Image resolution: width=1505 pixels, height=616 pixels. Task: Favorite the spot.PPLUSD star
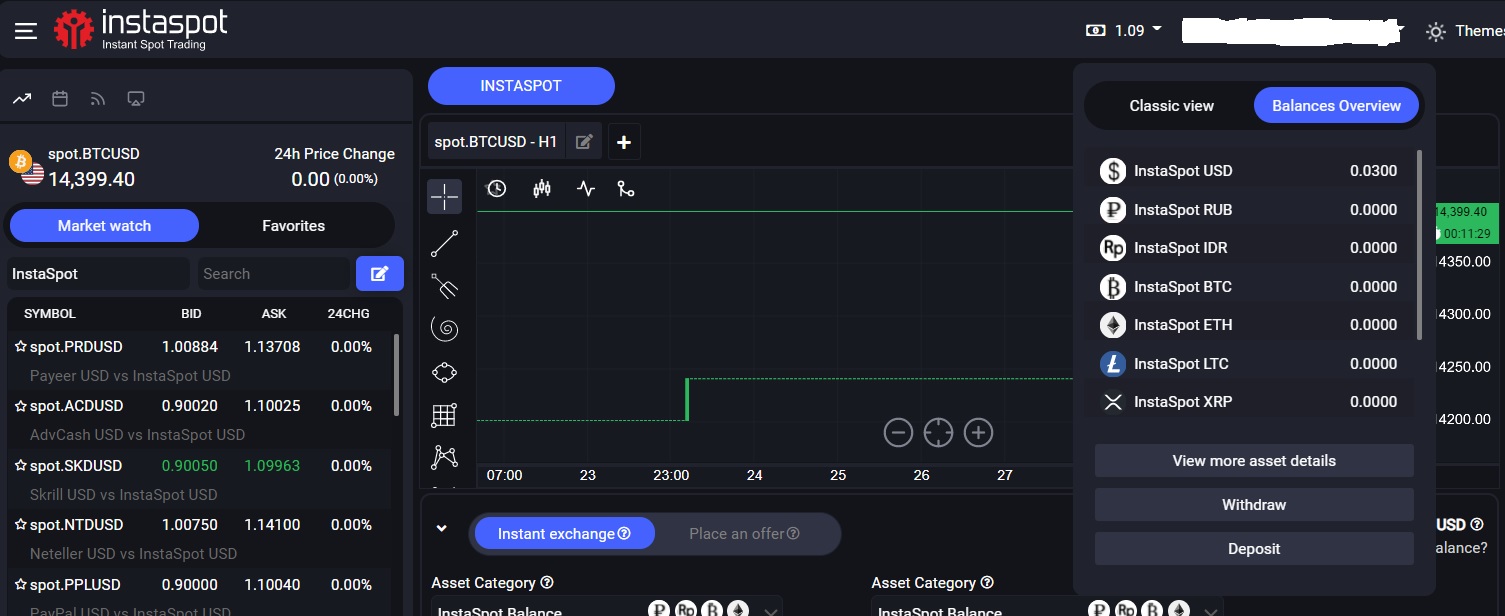coord(20,585)
